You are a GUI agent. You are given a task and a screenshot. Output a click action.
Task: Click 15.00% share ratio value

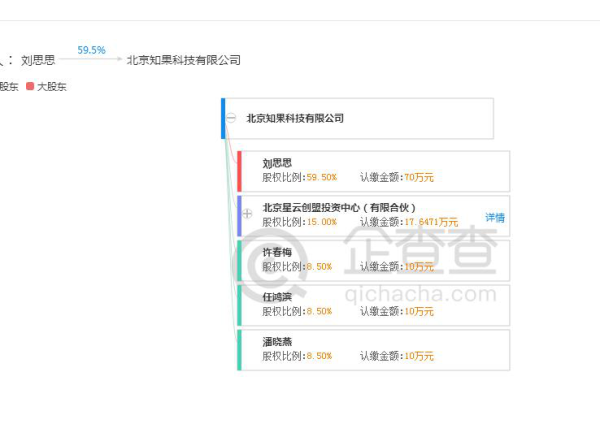[x=322, y=222]
